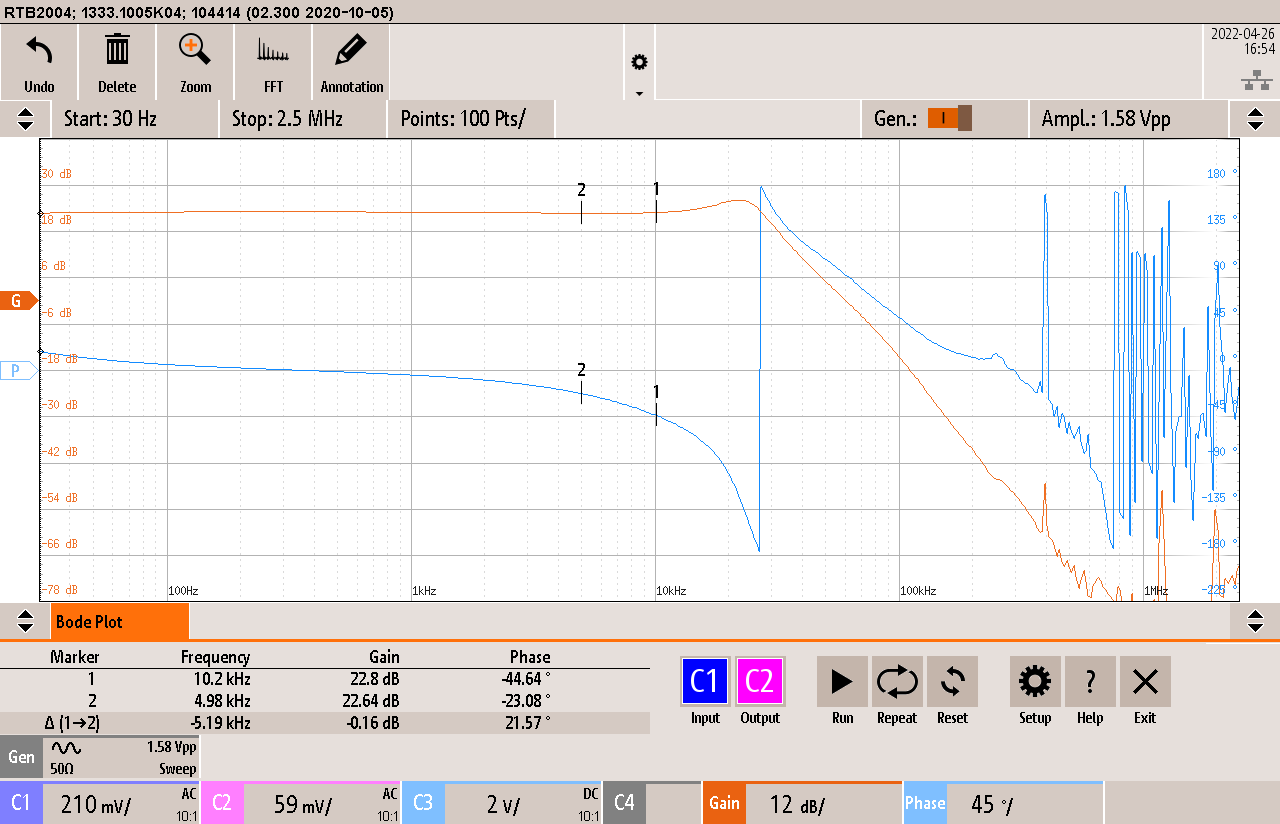Activate the Zoom magnifier tool
Image resolution: width=1280 pixels, height=824 pixels.
point(195,50)
